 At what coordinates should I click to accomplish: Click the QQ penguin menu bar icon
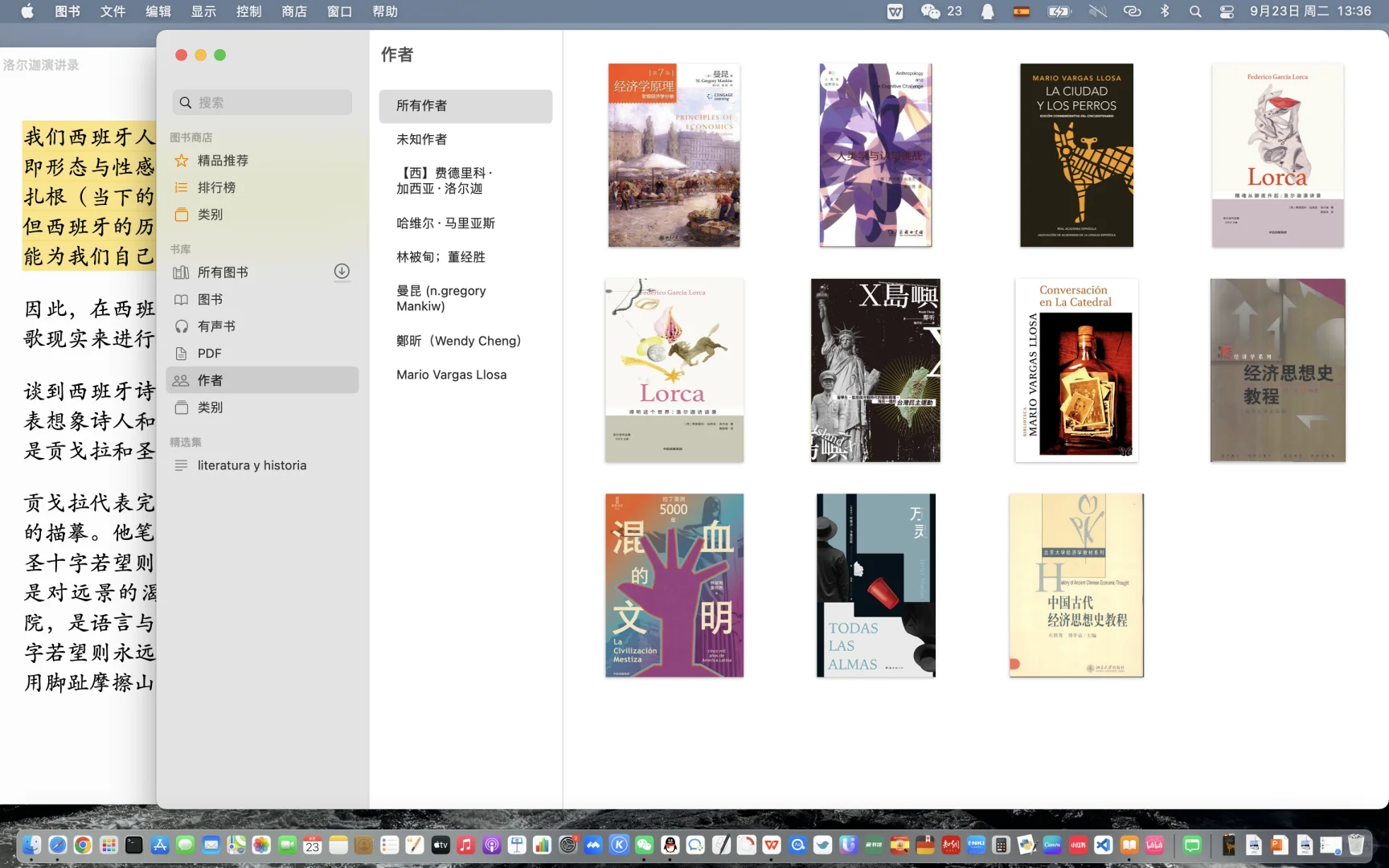987,11
